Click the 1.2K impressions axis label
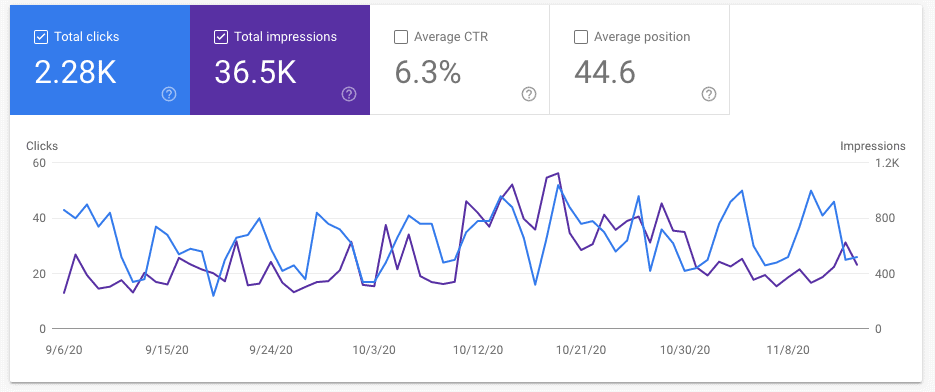The width and height of the screenshot is (935, 392). tap(887, 163)
